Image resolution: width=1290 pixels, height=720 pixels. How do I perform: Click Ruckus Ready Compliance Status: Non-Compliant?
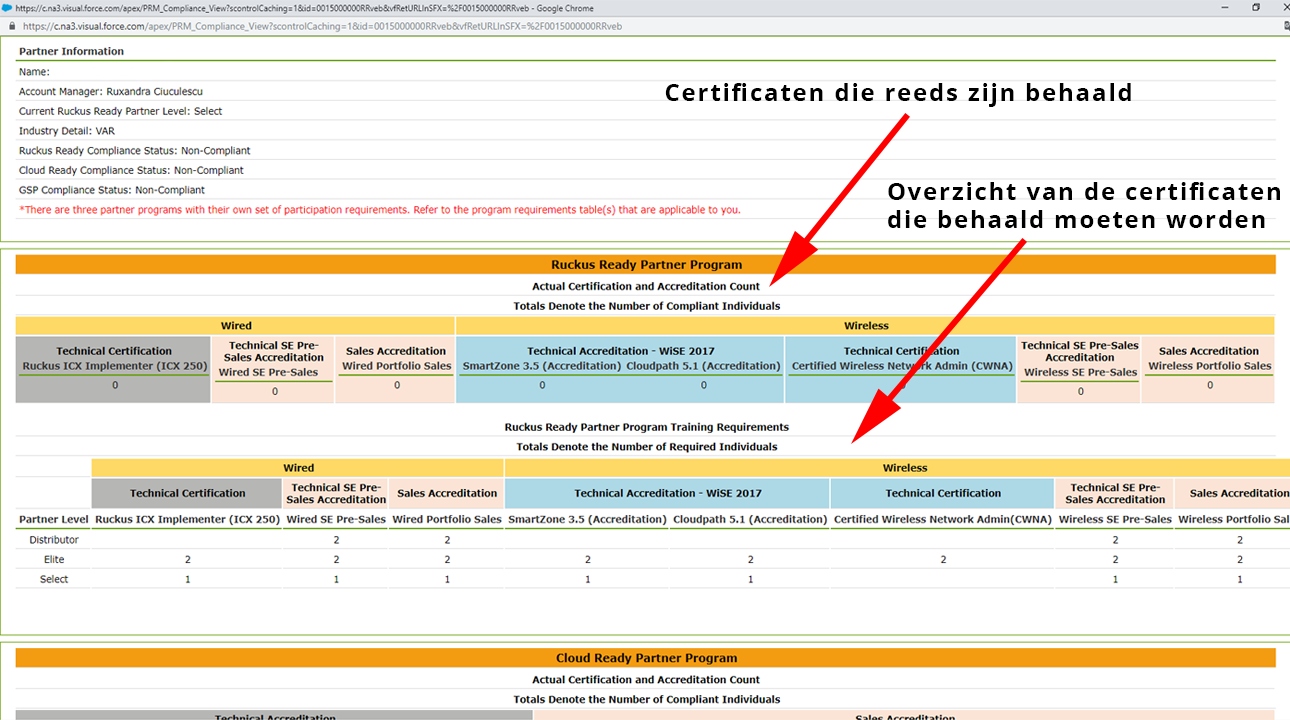point(134,150)
